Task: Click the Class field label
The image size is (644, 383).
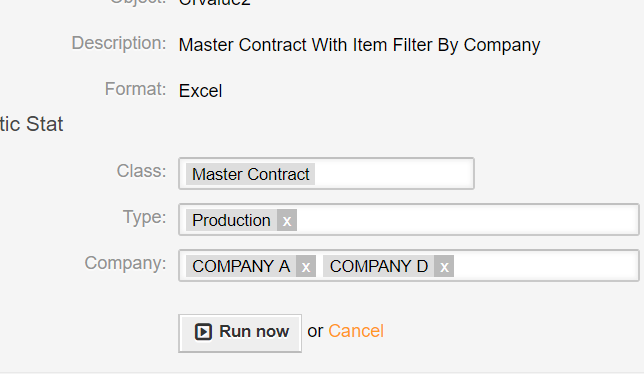Action: (x=141, y=171)
